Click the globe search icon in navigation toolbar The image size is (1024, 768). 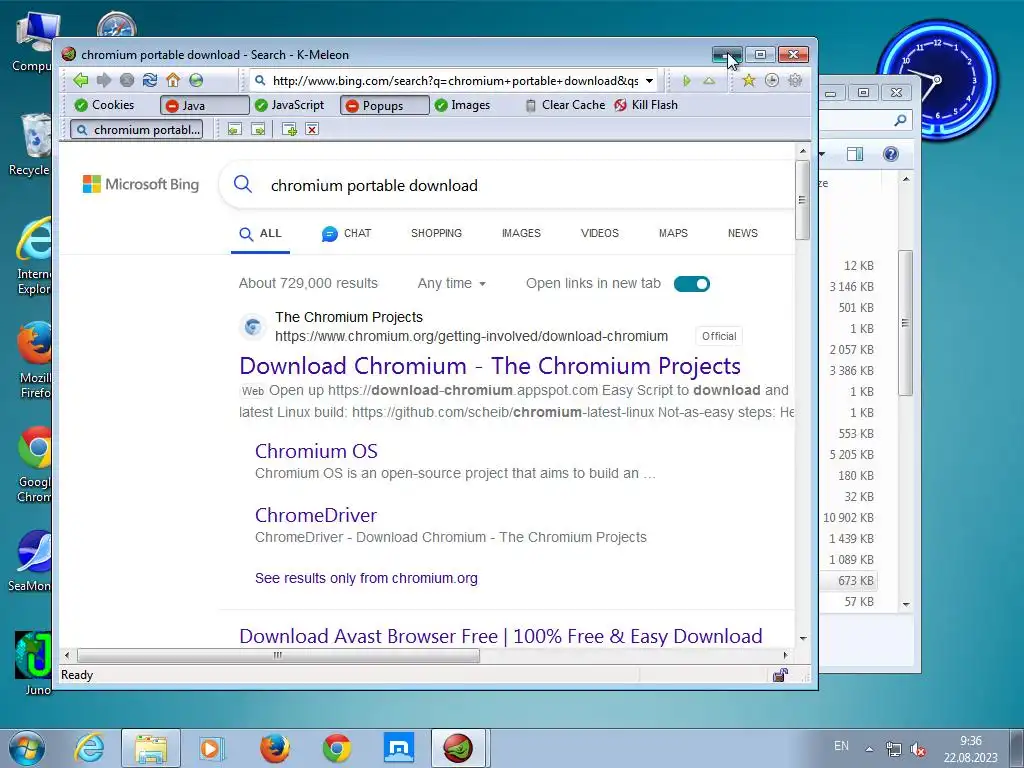coord(196,80)
